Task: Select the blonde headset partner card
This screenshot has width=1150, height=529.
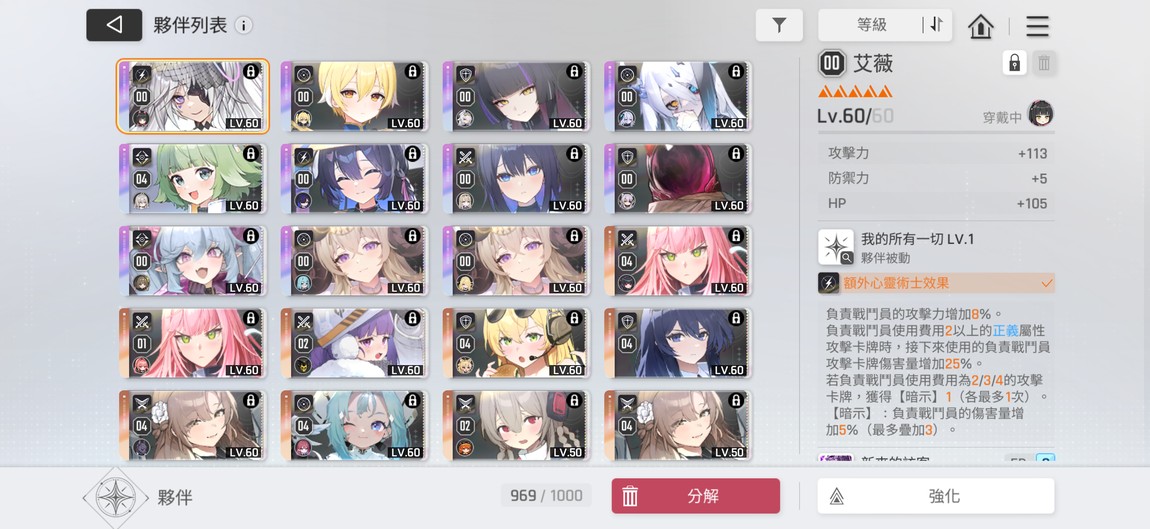Action: [516, 343]
